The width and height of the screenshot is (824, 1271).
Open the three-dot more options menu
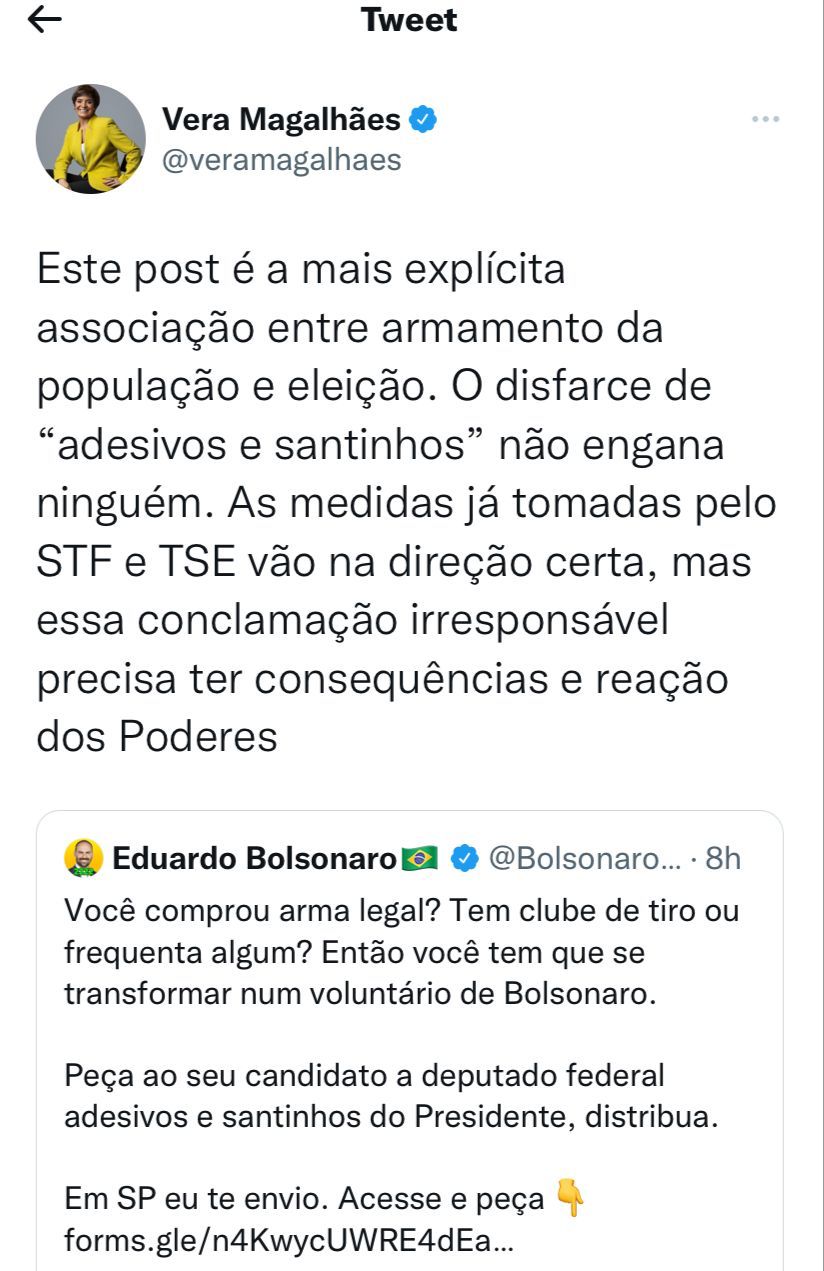pos(765,120)
